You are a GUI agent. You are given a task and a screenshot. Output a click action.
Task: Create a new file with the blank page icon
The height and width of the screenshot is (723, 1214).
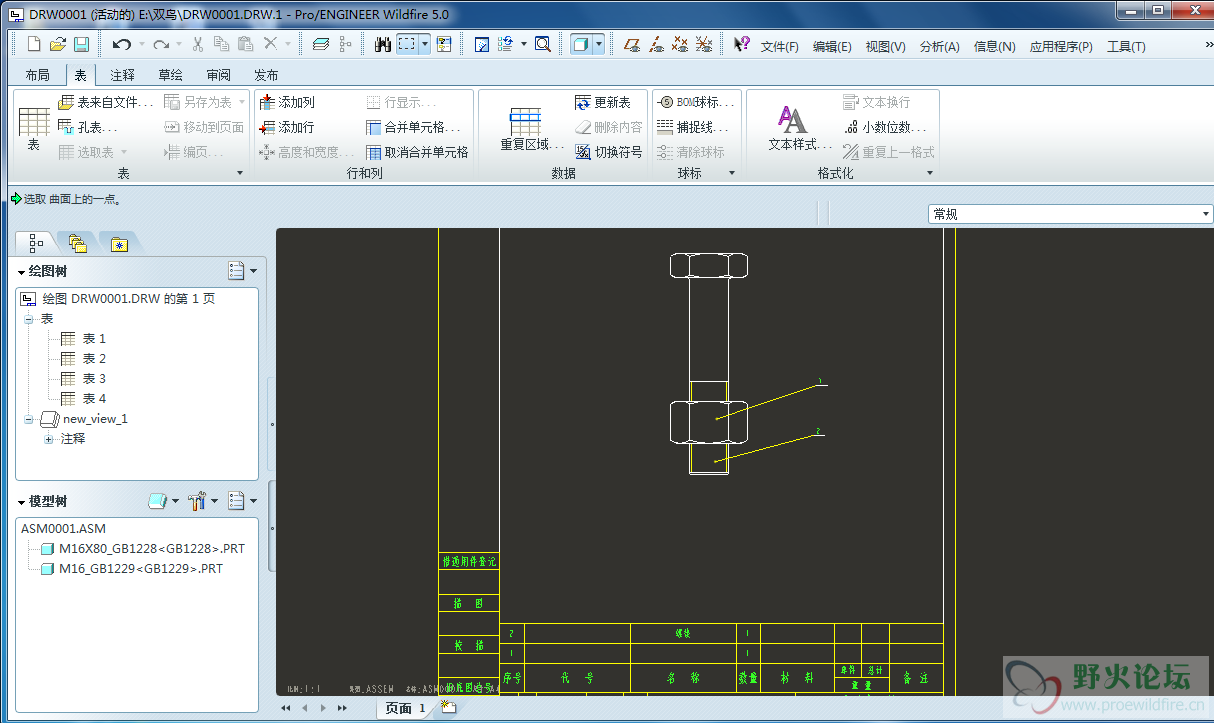click(34, 44)
